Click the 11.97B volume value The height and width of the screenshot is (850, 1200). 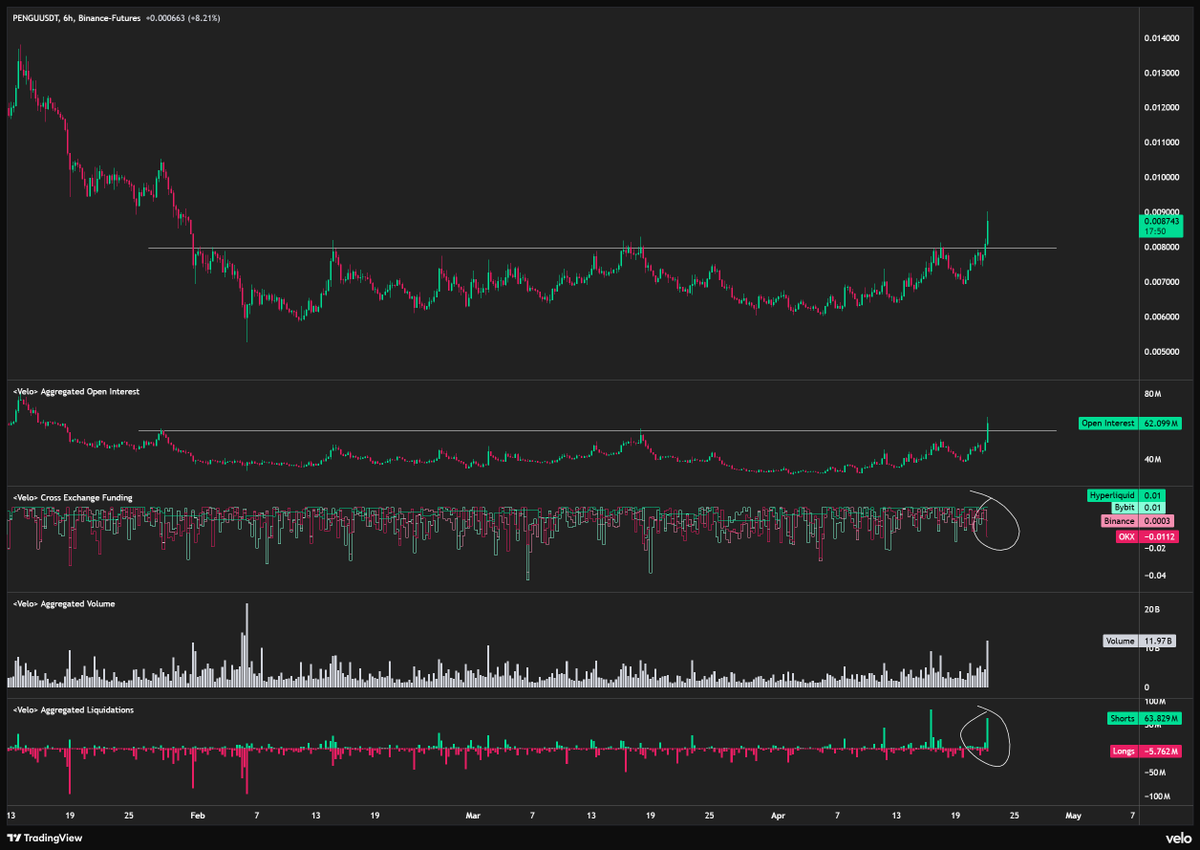click(x=1157, y=641)
